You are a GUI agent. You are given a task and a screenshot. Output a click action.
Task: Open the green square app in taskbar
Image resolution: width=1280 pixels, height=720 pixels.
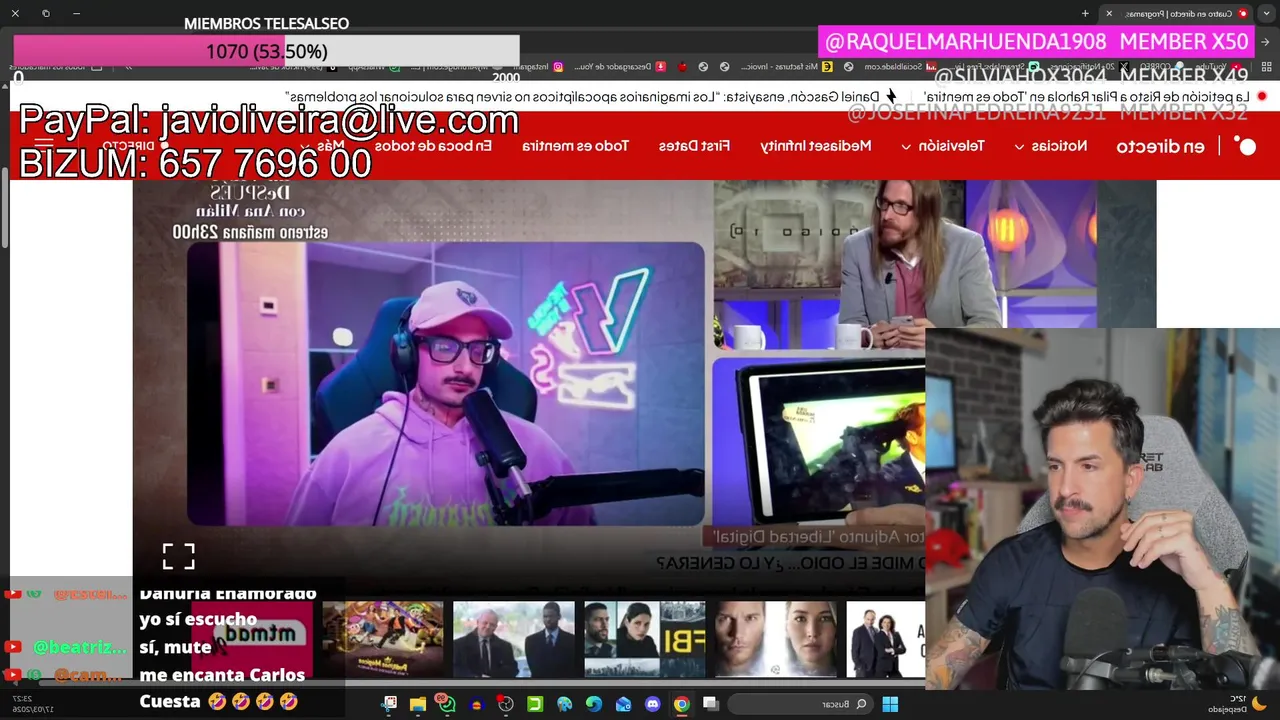coord(535,704)
